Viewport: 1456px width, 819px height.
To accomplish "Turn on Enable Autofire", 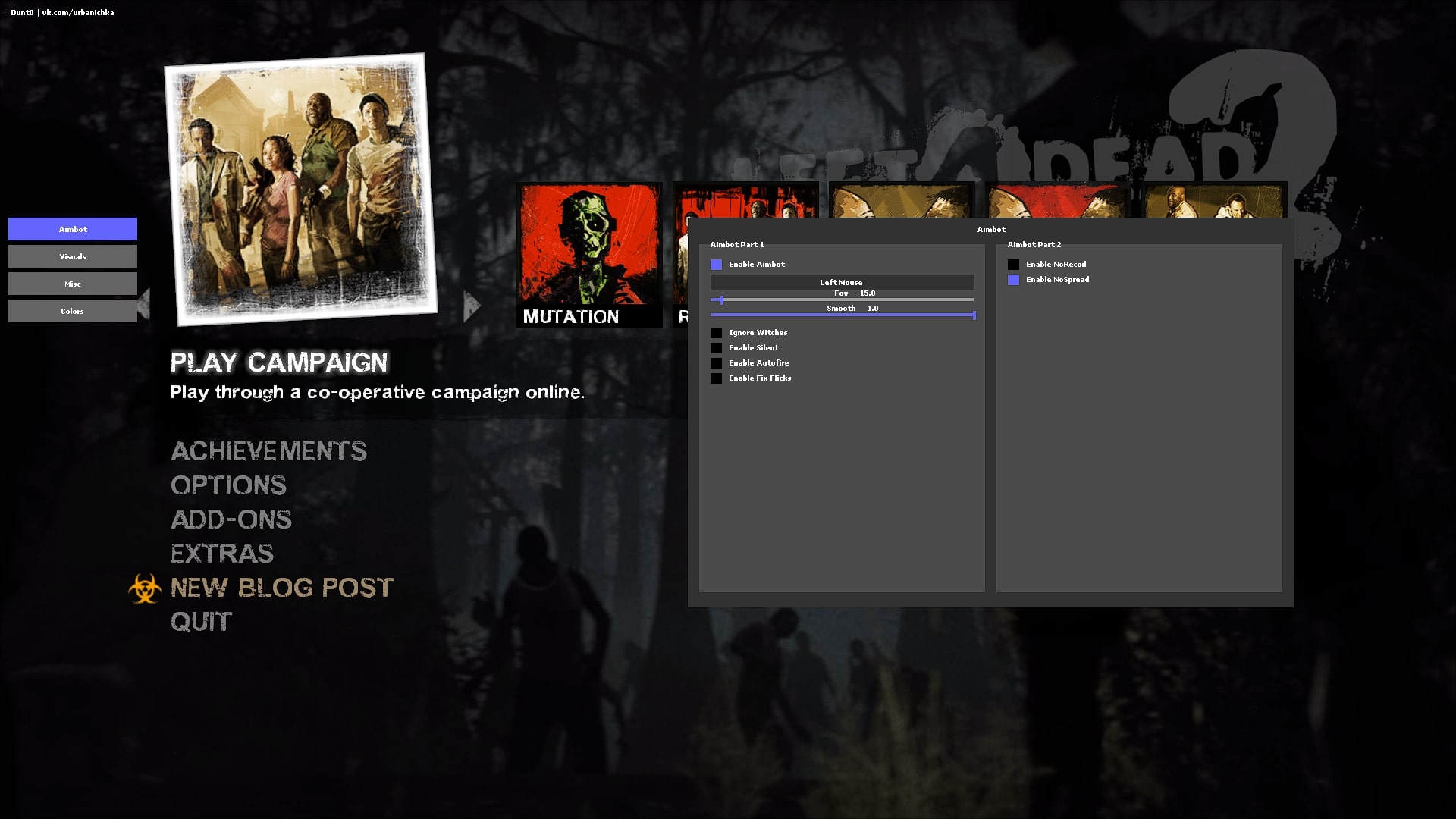I will pos(716,363).
